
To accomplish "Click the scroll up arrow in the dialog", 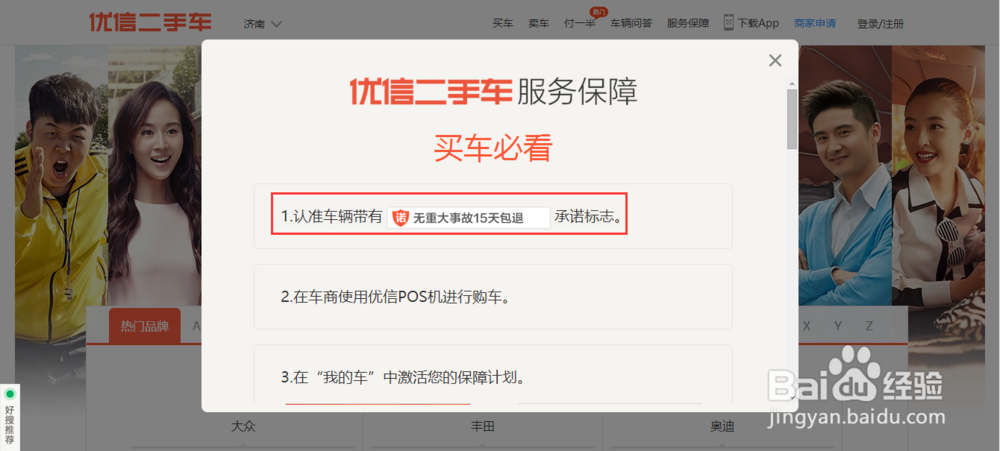I will point(791,83).
